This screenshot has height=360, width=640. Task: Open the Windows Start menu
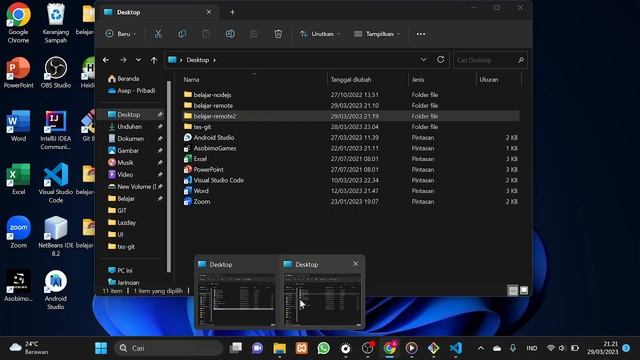click(101, 348)
